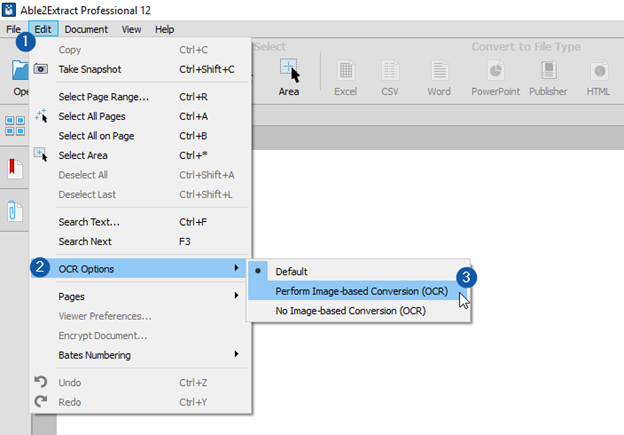Screen dimensions: 624x435
Task: Click the Select Area menu icon
Action: (x=41, y=154)
